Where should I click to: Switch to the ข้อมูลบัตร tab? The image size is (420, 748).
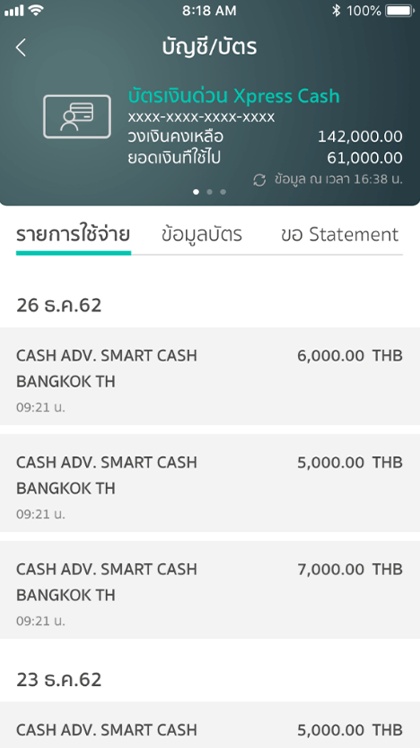click(x=201, y=235)
